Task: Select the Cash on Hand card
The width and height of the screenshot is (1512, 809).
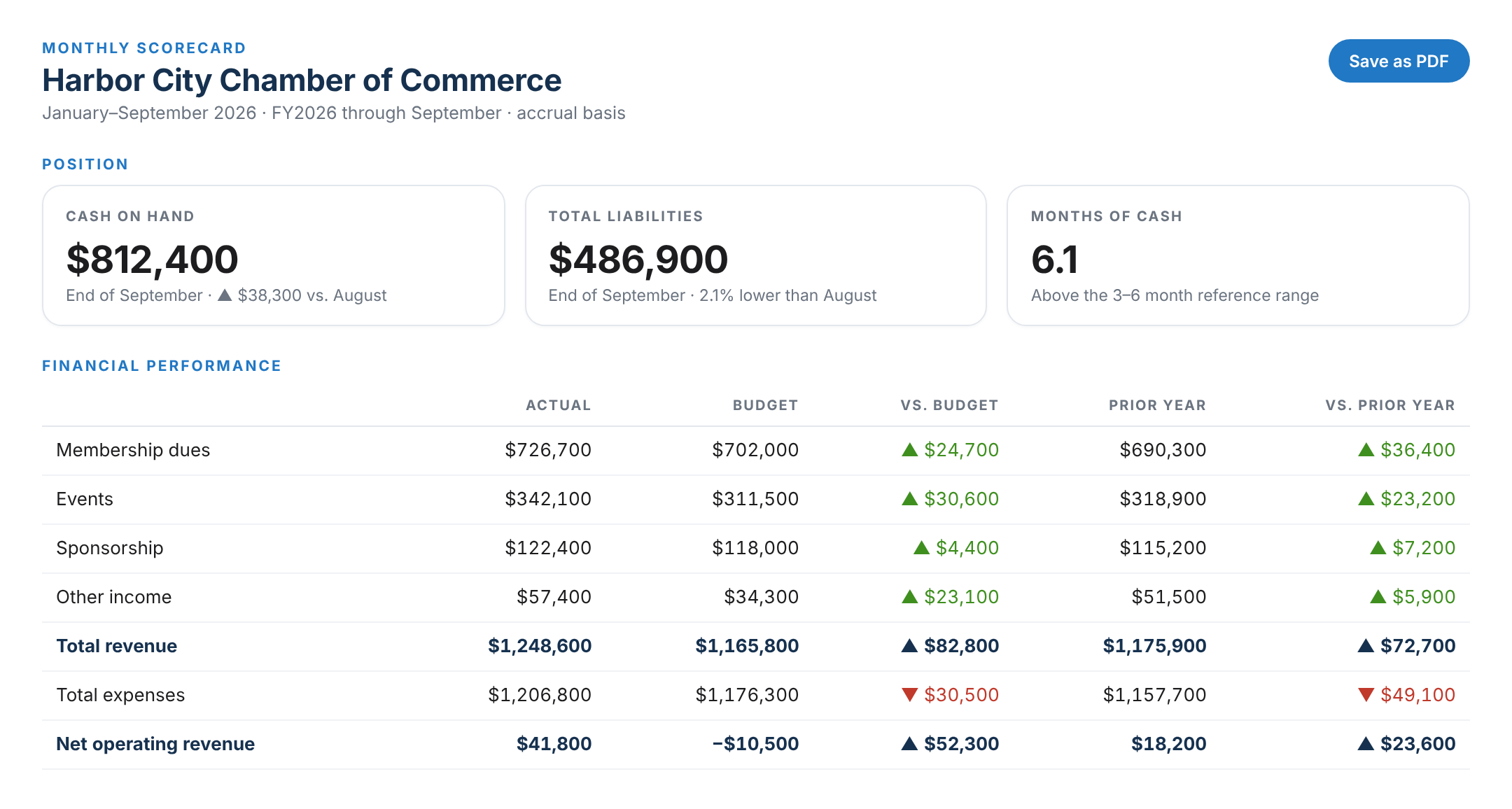Action: (x=274, y=255)
